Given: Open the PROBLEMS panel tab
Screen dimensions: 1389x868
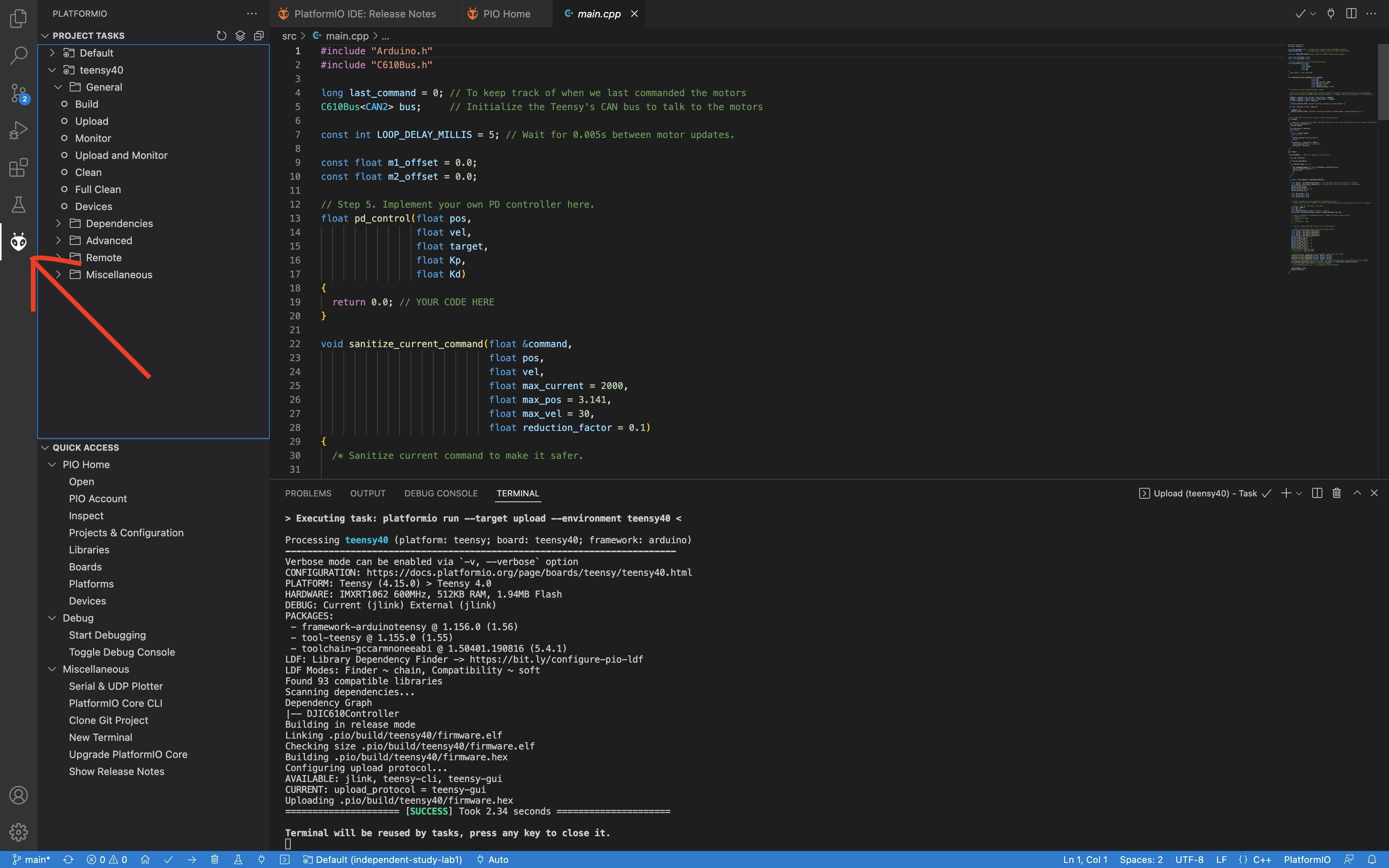Looking at the screenshot, I should tap(308, 493).
